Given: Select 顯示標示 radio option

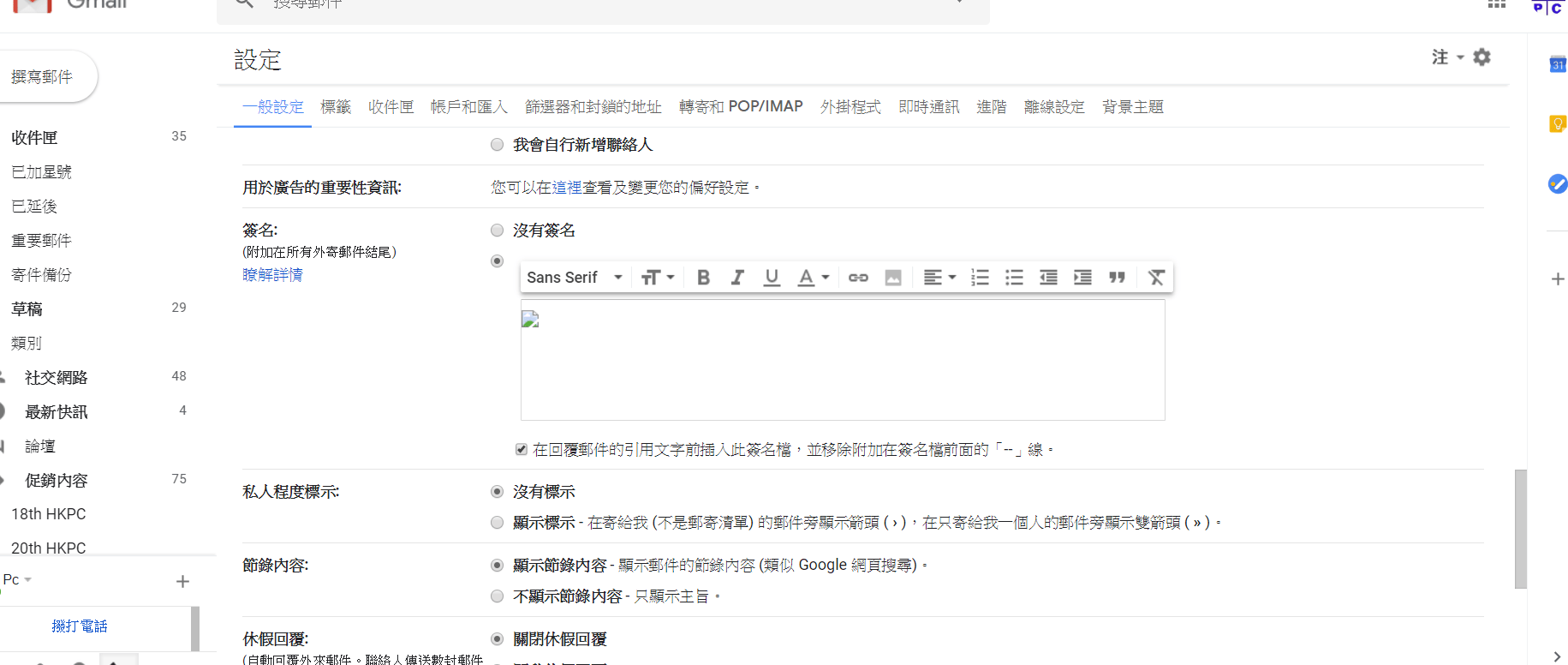Looking at the screenshot, I should tap(497, 523).
